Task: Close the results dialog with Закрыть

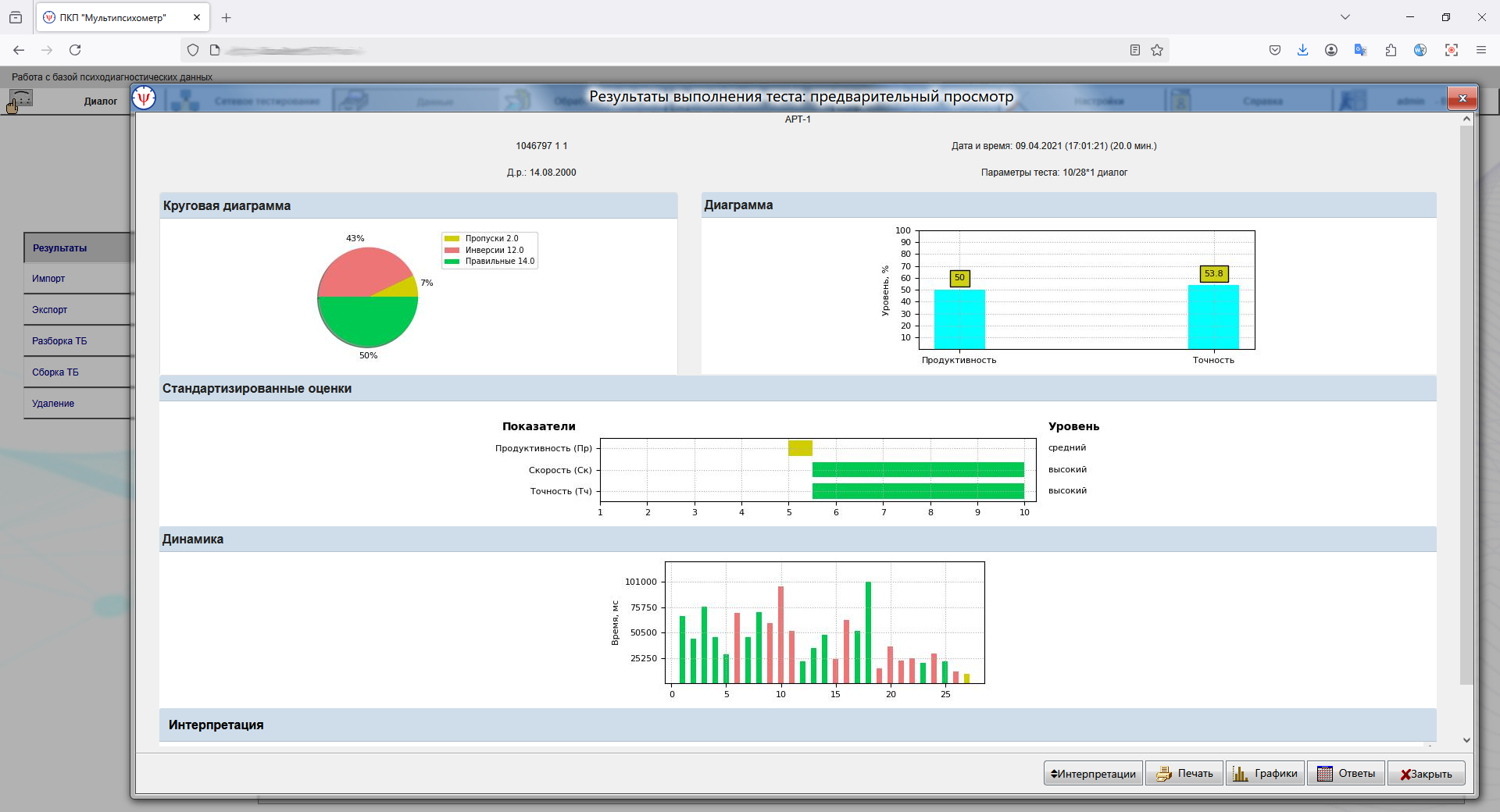Action: (x=1426, y=773)
